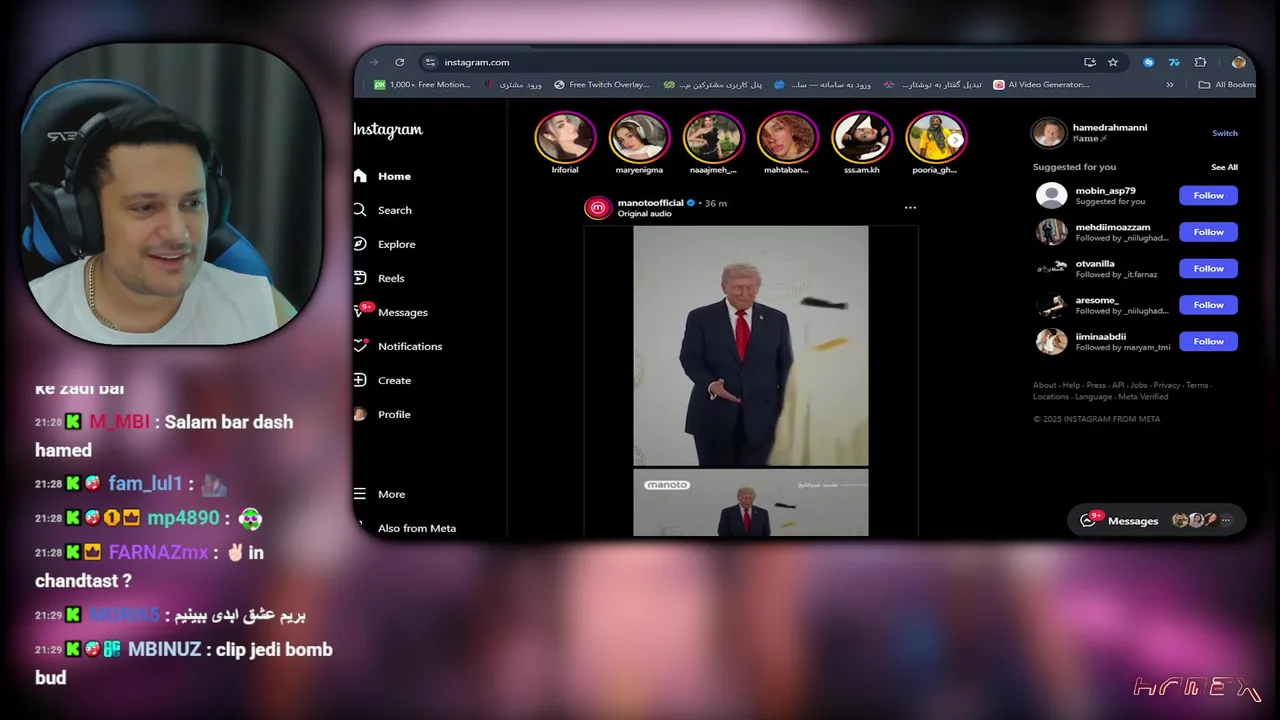Image resolution: width=1280 pixels, height=720 pixels.
Task: Expand the bookmarks overflow chevron
Action: (x=1170, y=85)
